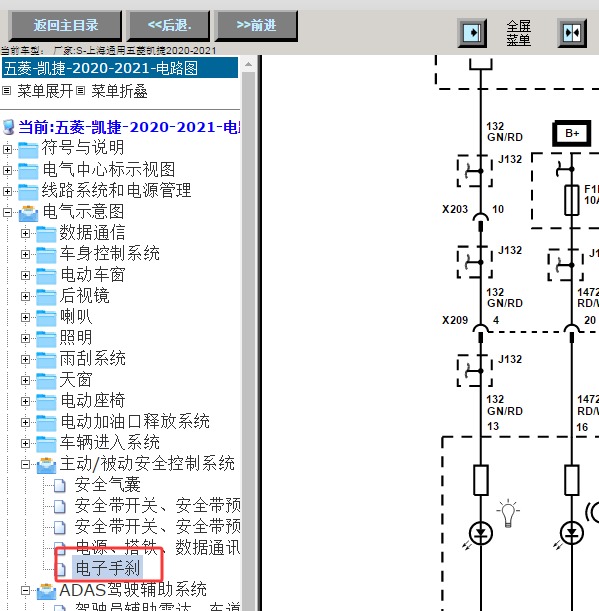599x611 pixels.
Task: Click the ADAS驾驶辅助系统 open-folder icon
Action: coord(46,592)
